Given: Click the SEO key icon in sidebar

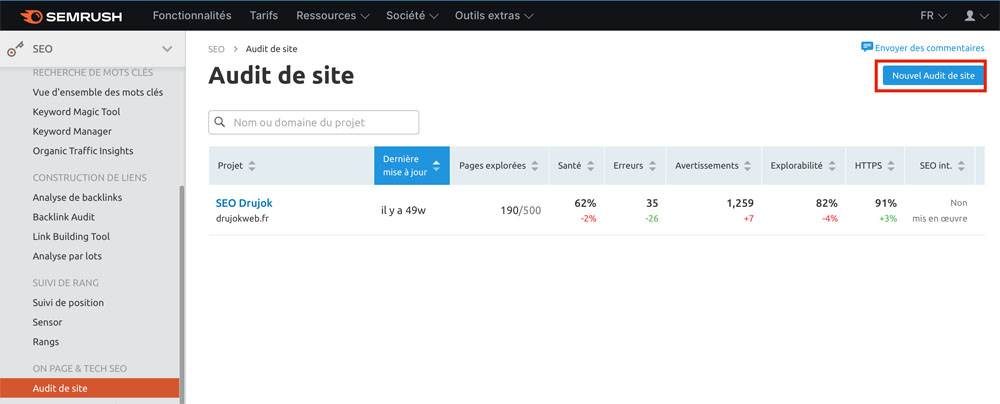Looking at the screenshot, I should [x=15, y=49].
